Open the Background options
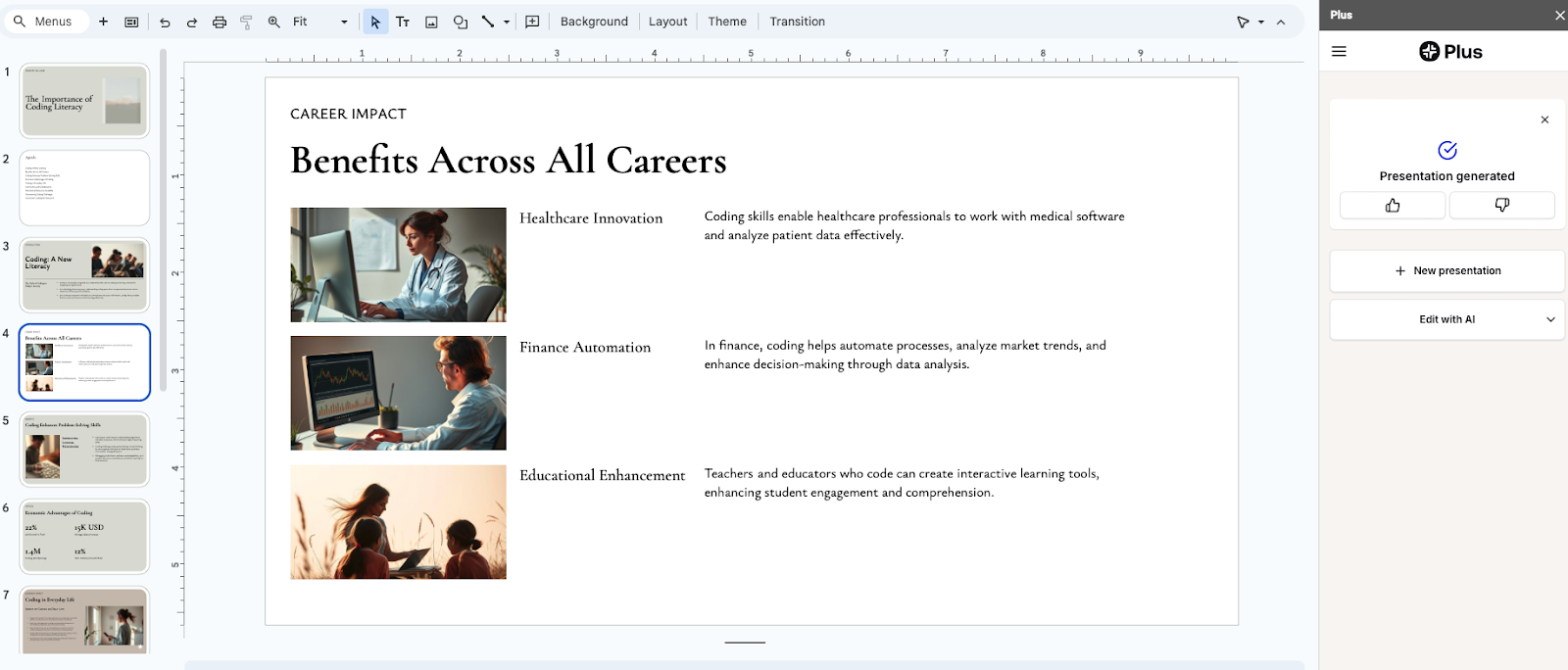This screenshot has width=1568, height=670. tap(594, 22)
